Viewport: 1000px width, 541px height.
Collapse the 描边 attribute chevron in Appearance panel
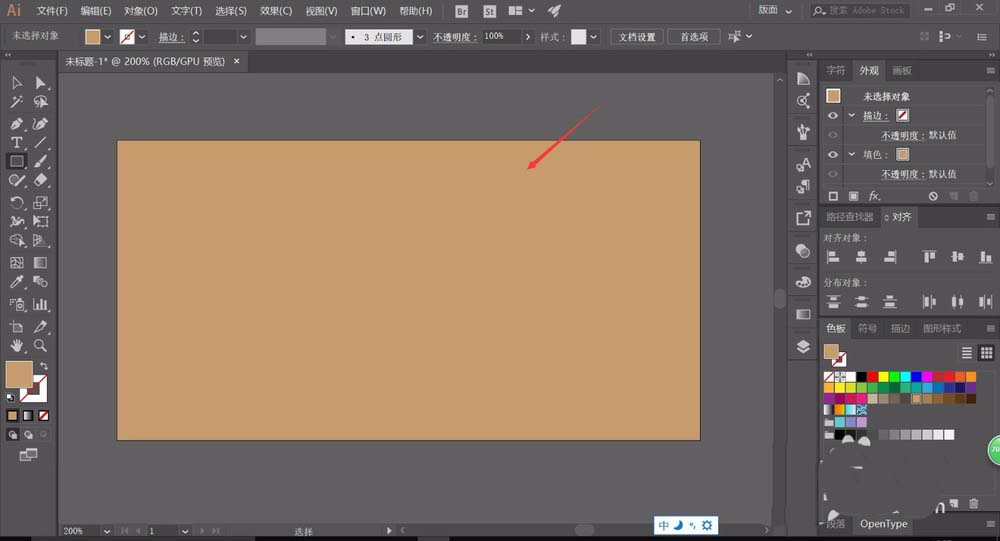pos(851,116)
